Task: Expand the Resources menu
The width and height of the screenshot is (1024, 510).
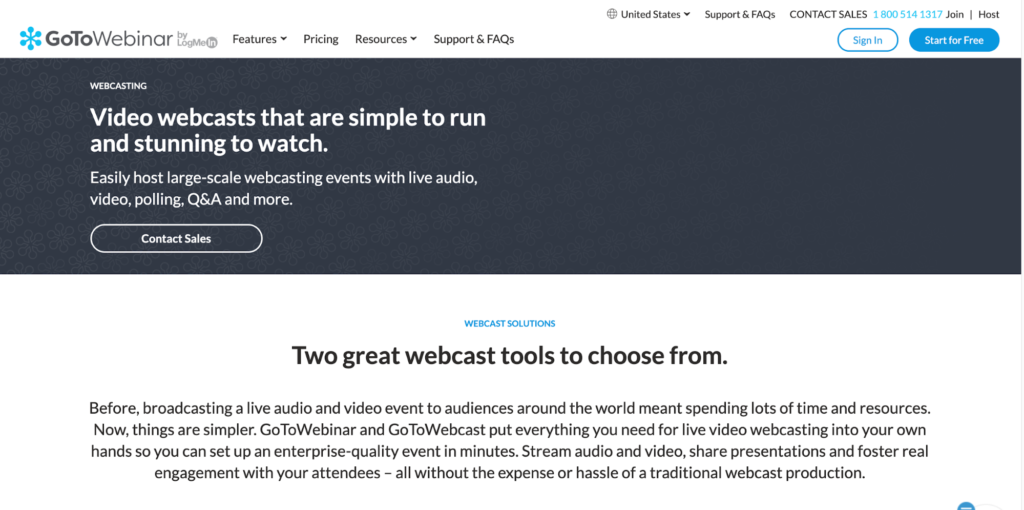Action: pyautogui.click(x=385, y=39)
